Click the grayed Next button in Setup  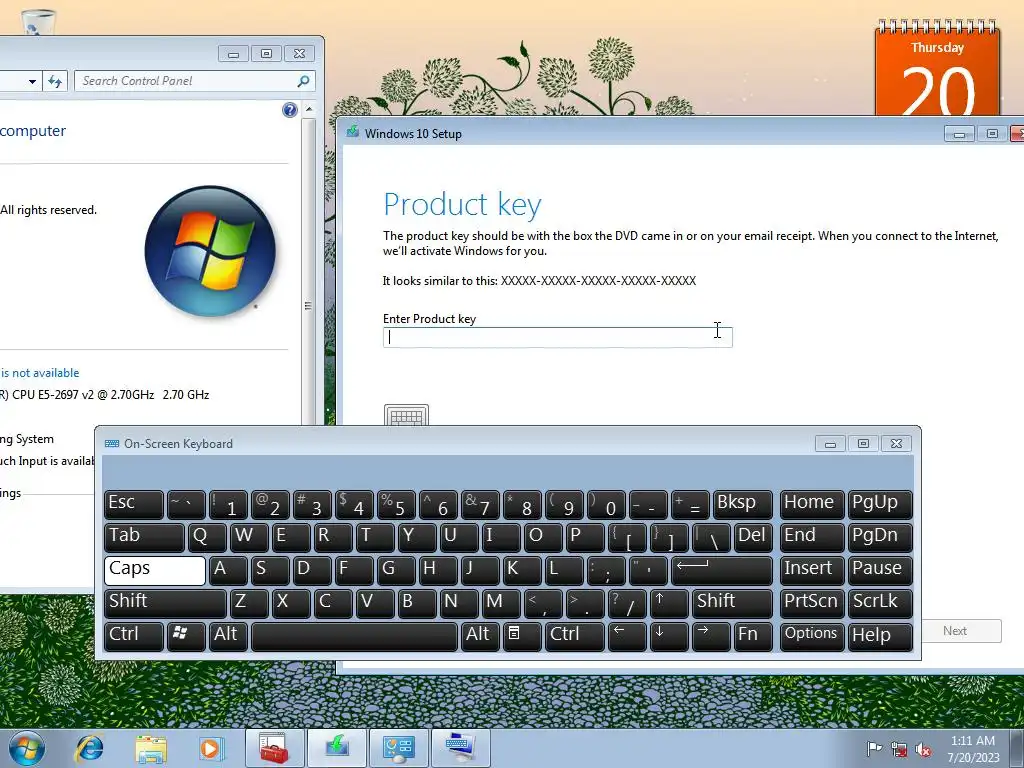pyautogui.click(x=961, y=631)
